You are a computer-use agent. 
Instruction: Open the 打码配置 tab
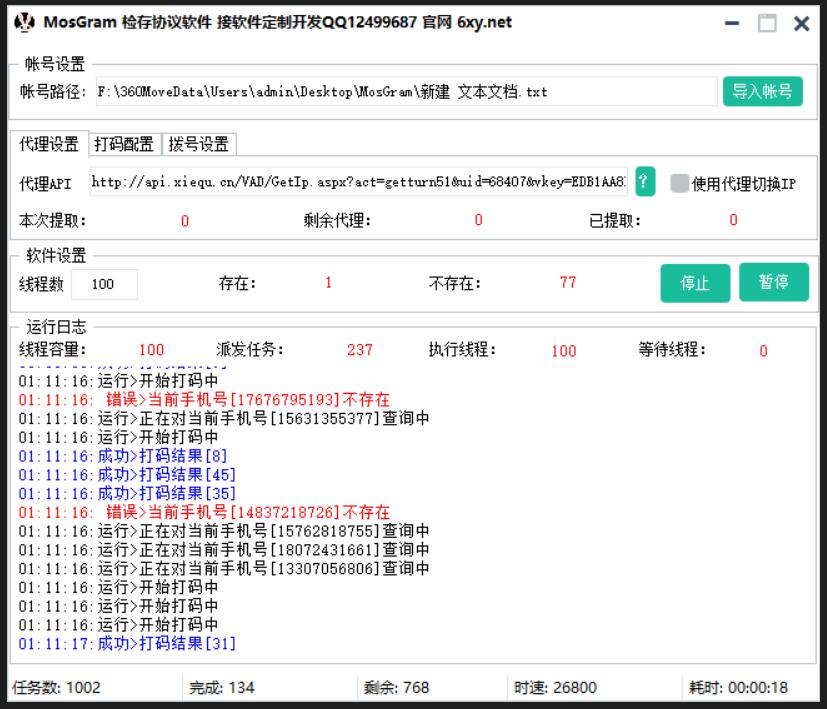124,144
